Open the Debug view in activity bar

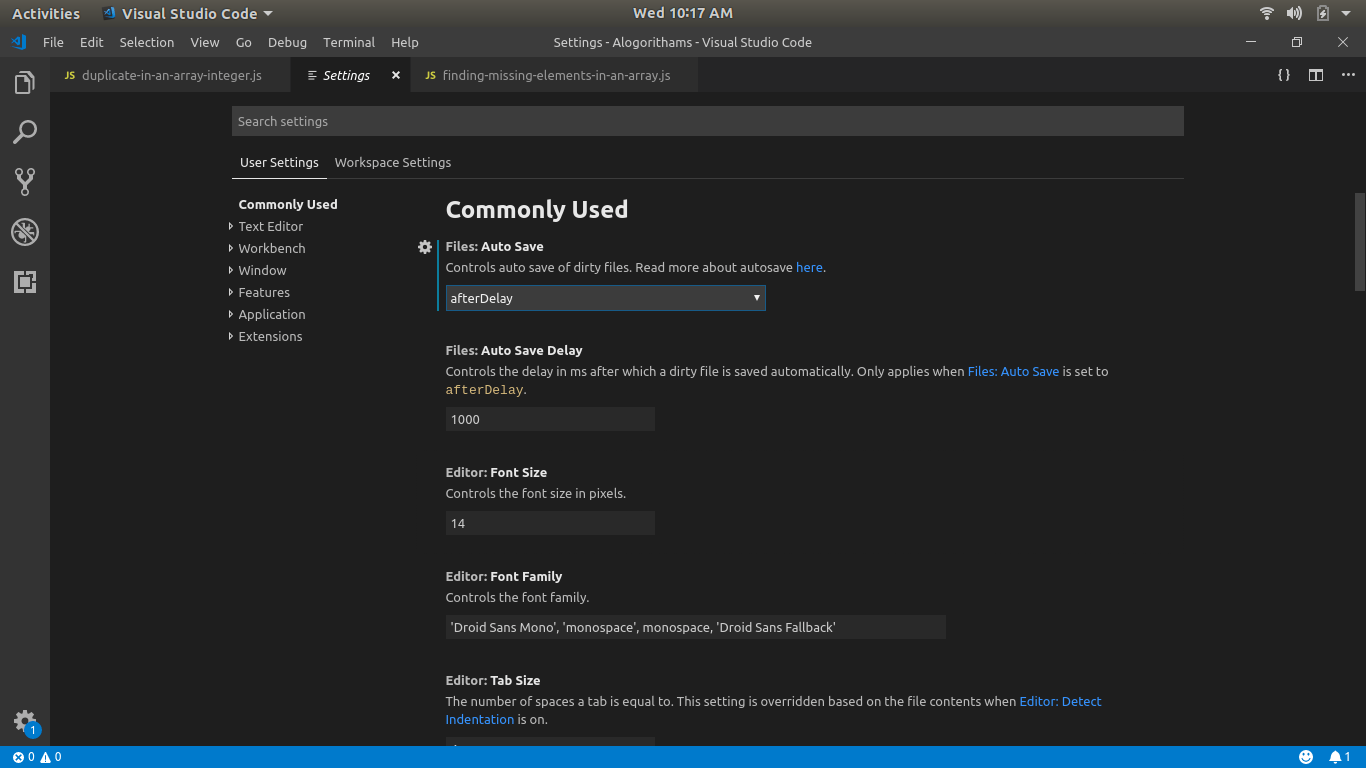[25, 232]
